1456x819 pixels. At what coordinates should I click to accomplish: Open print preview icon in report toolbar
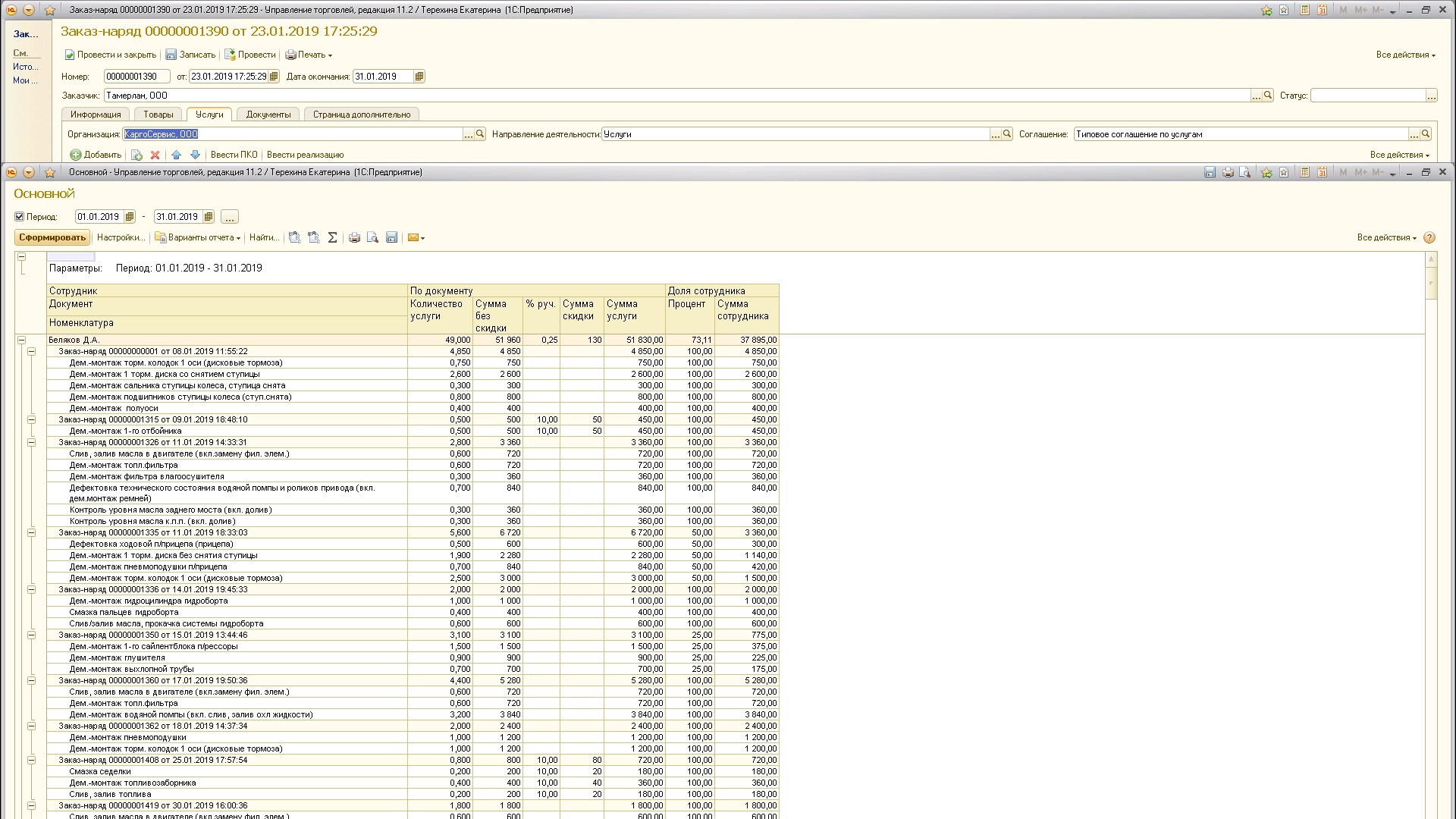pos(372,238)
